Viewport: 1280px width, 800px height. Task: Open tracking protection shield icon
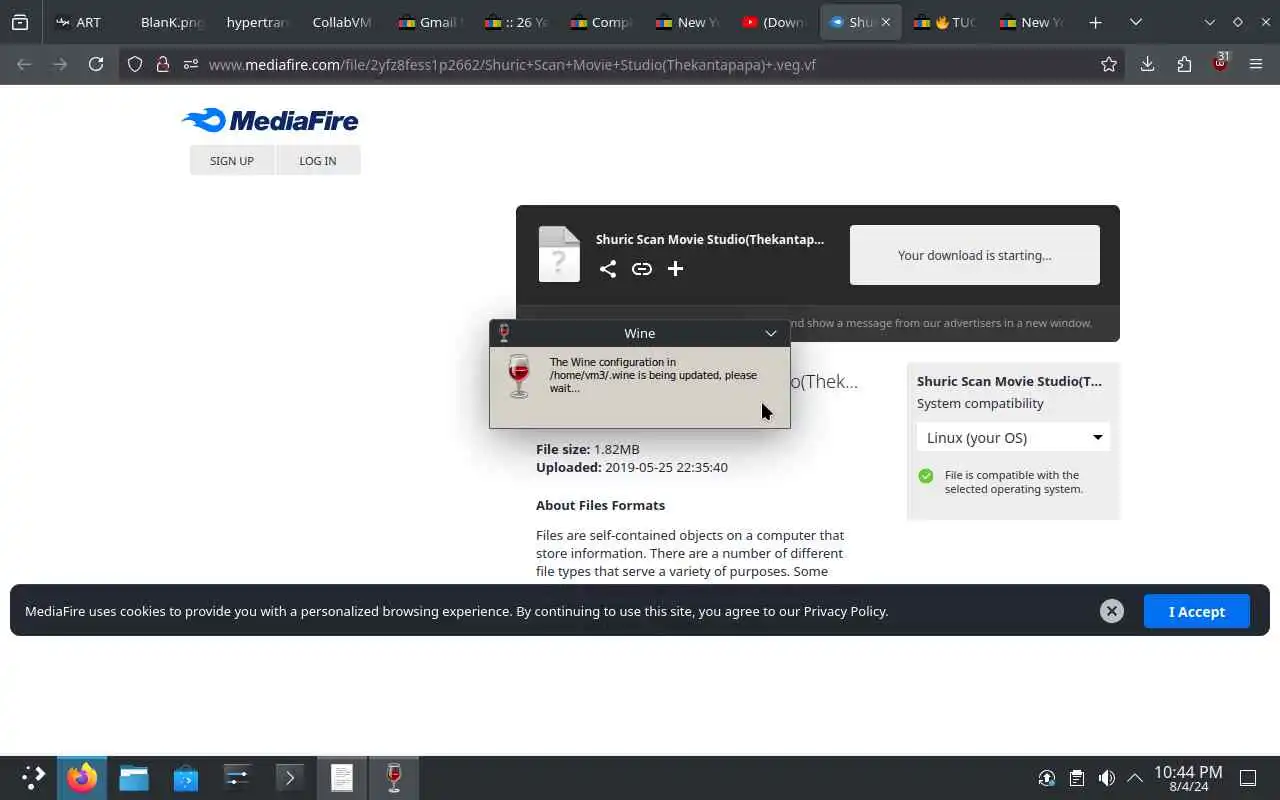coord(135,64)
